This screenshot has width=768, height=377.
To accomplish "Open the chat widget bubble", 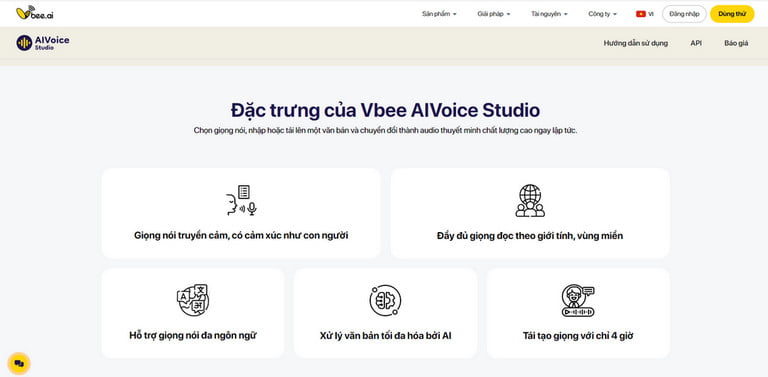I will (19, 363).
